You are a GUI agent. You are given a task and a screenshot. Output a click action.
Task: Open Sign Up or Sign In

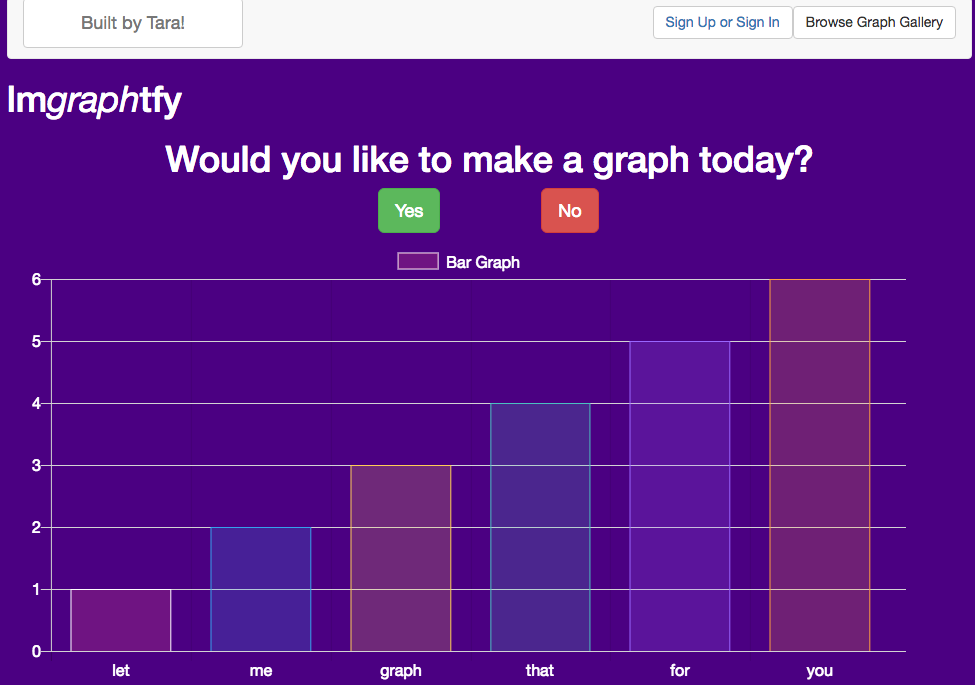click(722, 22)
